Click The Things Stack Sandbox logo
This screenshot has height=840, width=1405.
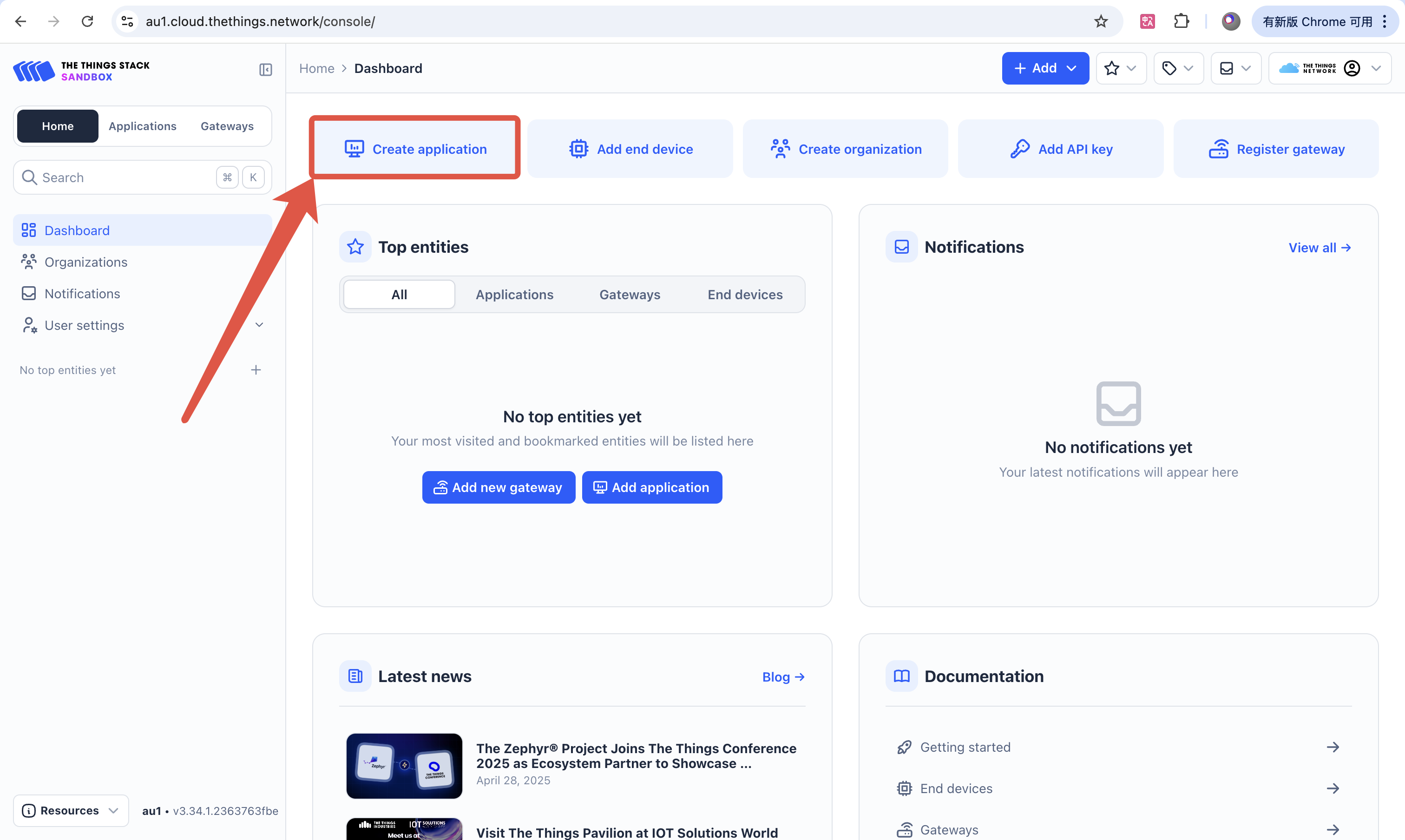(81, 72)
